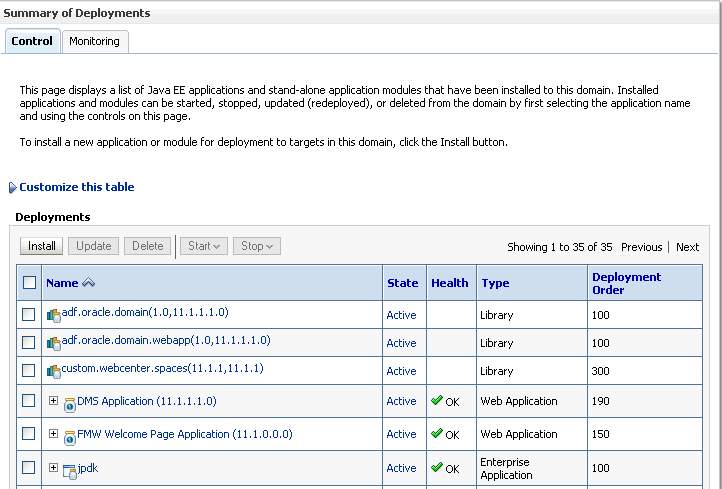Image resolution: width=722 pixels, height=489 pixels.
Task: Sort table by Deployment Order column header
Action: click(x=626, y=283)
